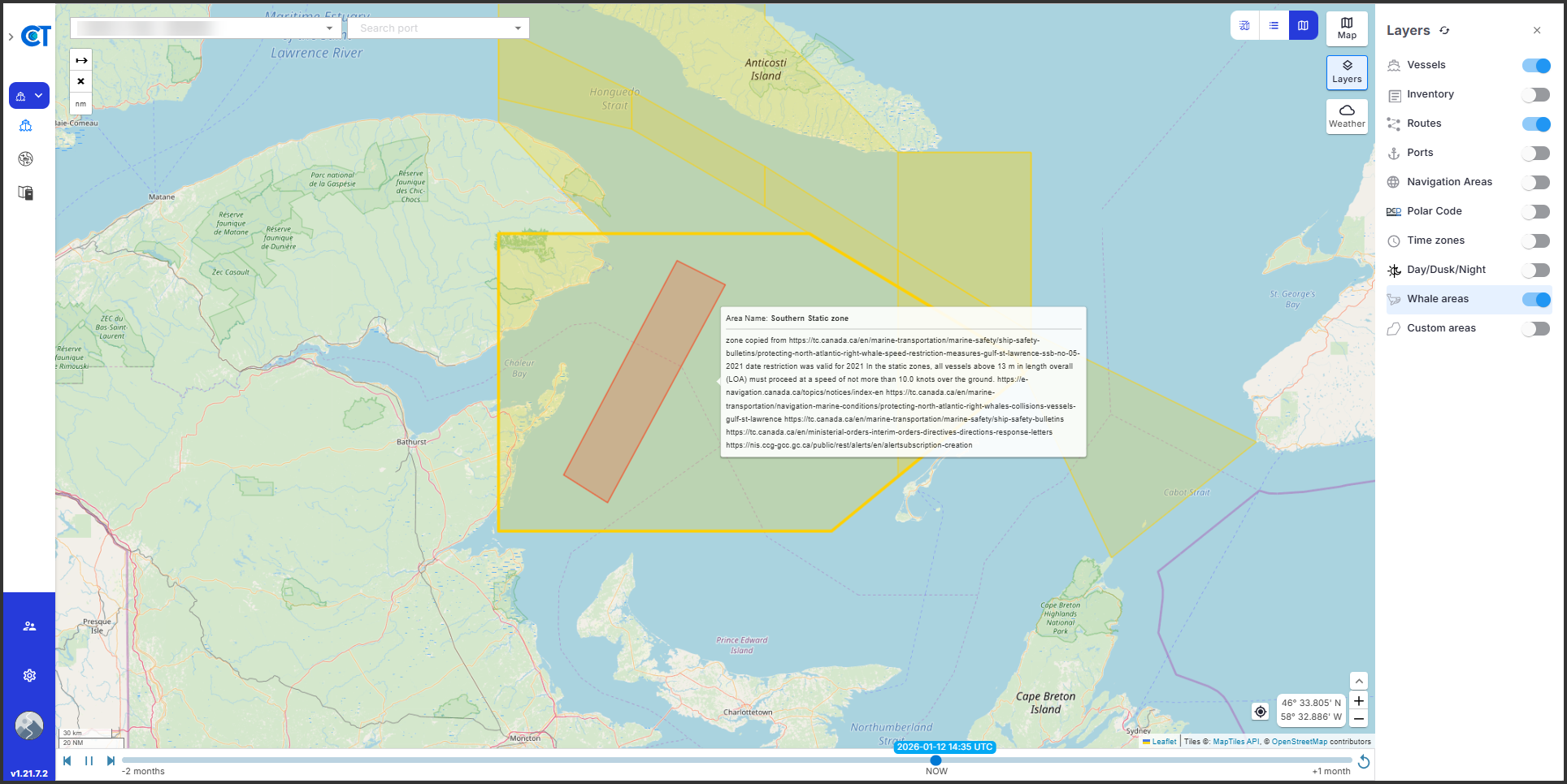Click the Map style button

[1346, 28]
